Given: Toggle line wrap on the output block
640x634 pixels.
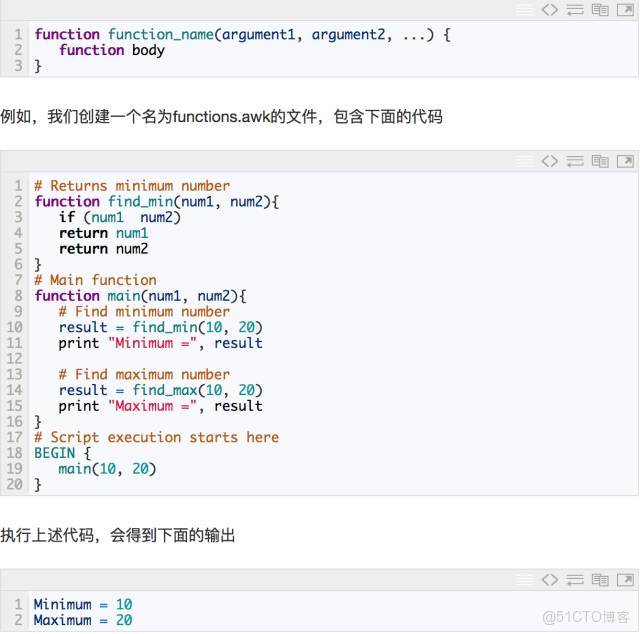Looking at the screenshot, I should 575,580.
